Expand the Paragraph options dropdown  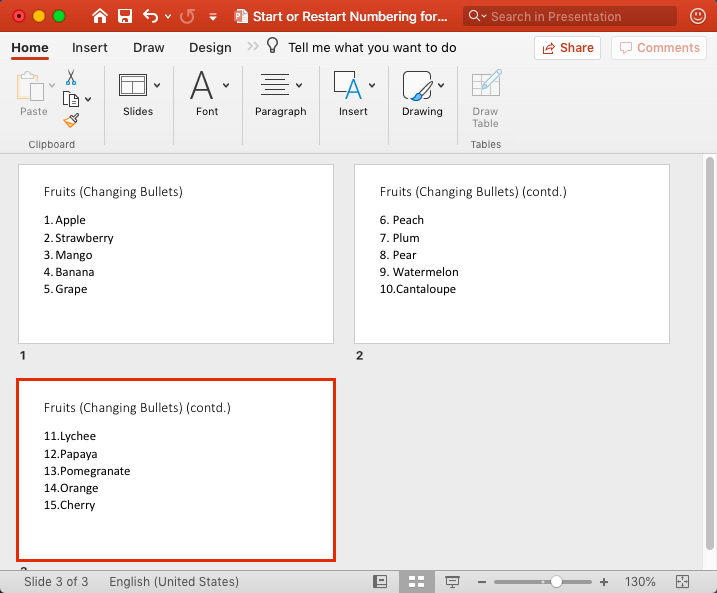280,95
